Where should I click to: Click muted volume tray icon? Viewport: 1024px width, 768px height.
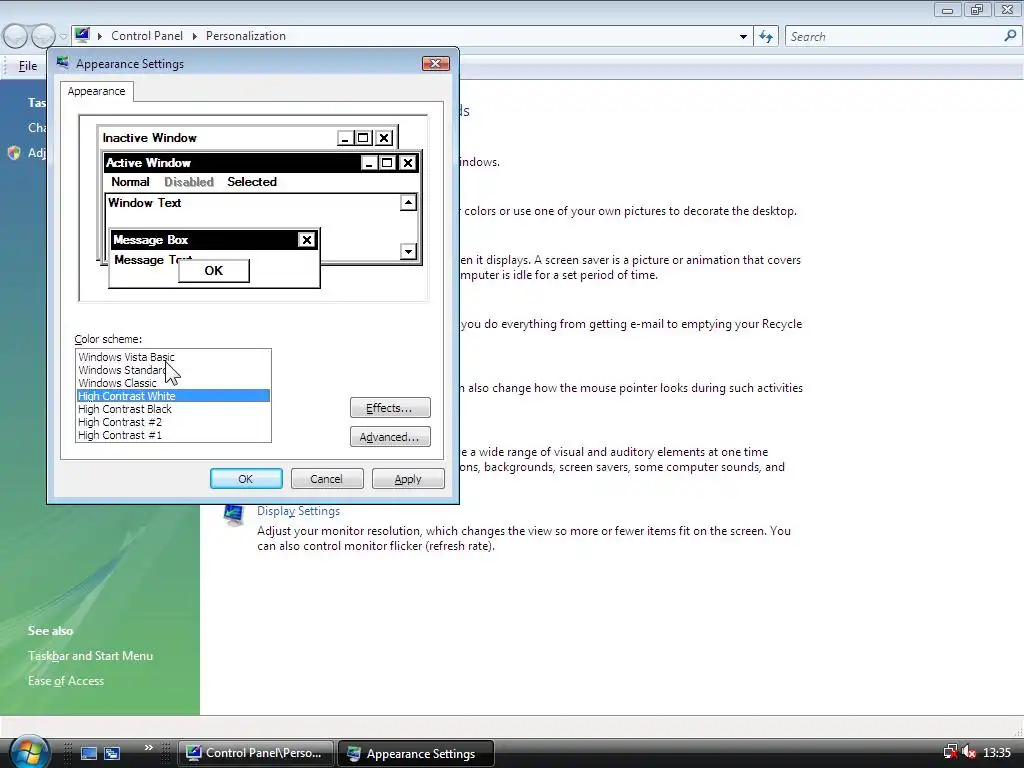969,752
